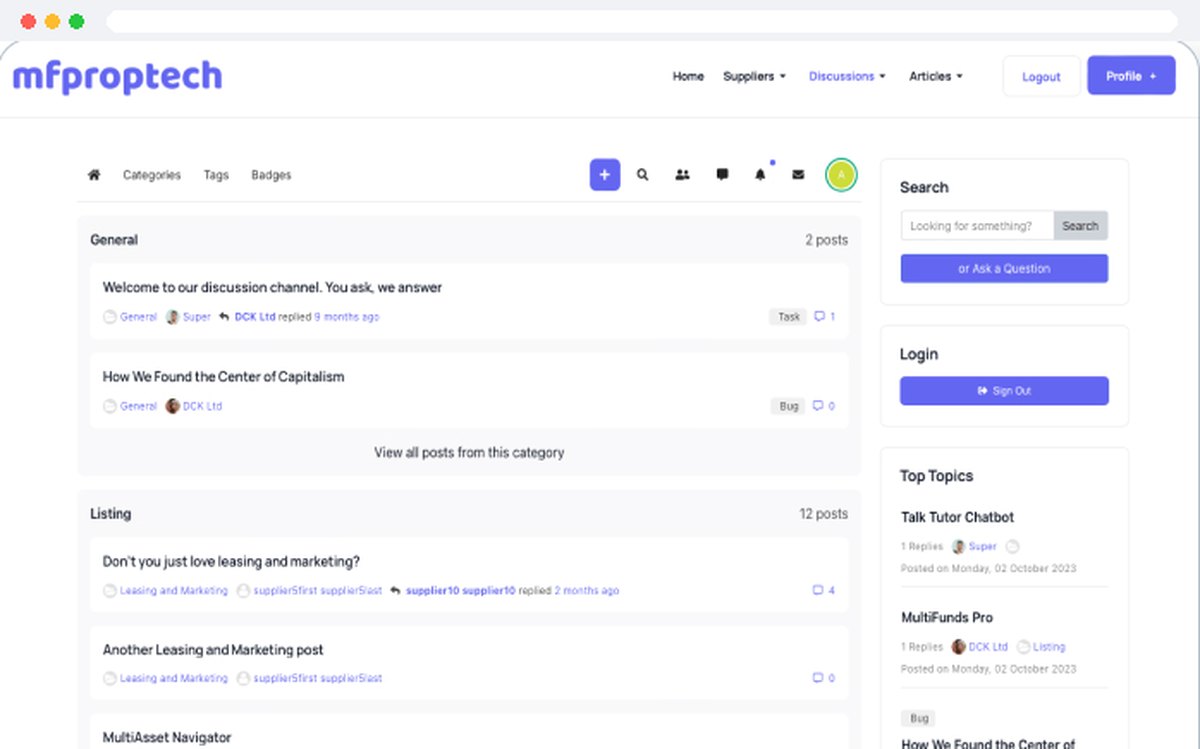The image size is (1200, 749).
Task: Expand the Discussions dropdown menu
Action: 847,76
